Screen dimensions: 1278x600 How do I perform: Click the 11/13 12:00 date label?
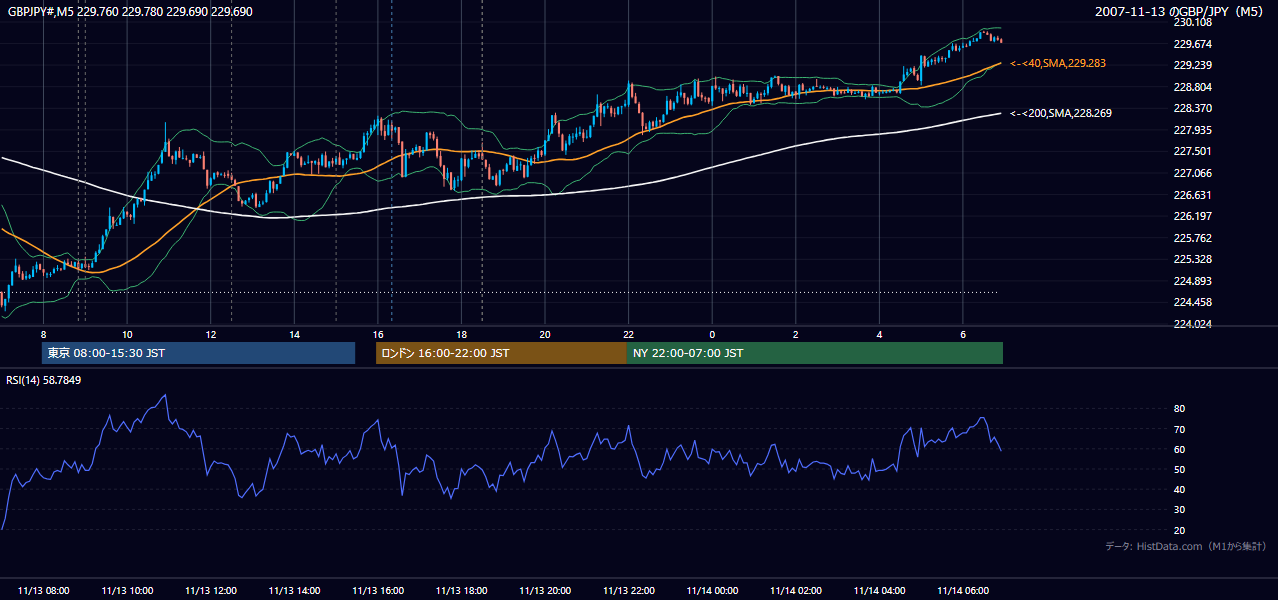[211, 591]
